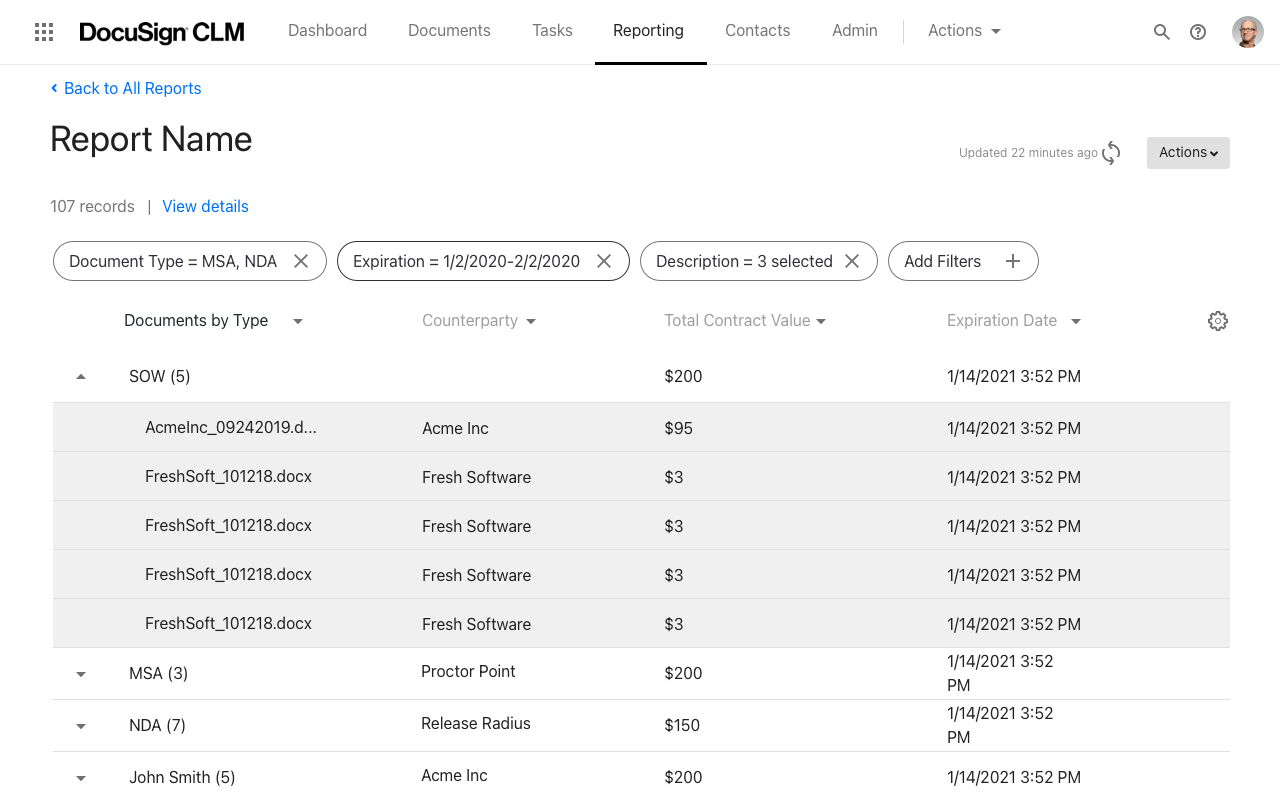
Task: Open the Counterparty column dropdown
Action: 531,321
